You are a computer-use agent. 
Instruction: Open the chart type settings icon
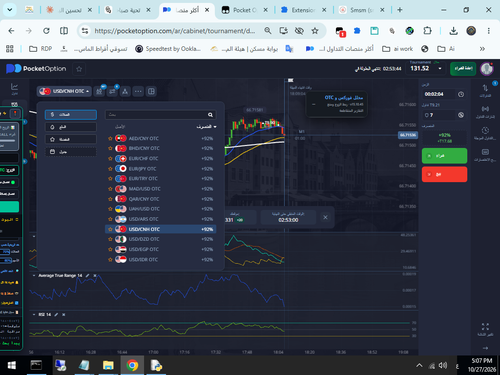(99, 91)
